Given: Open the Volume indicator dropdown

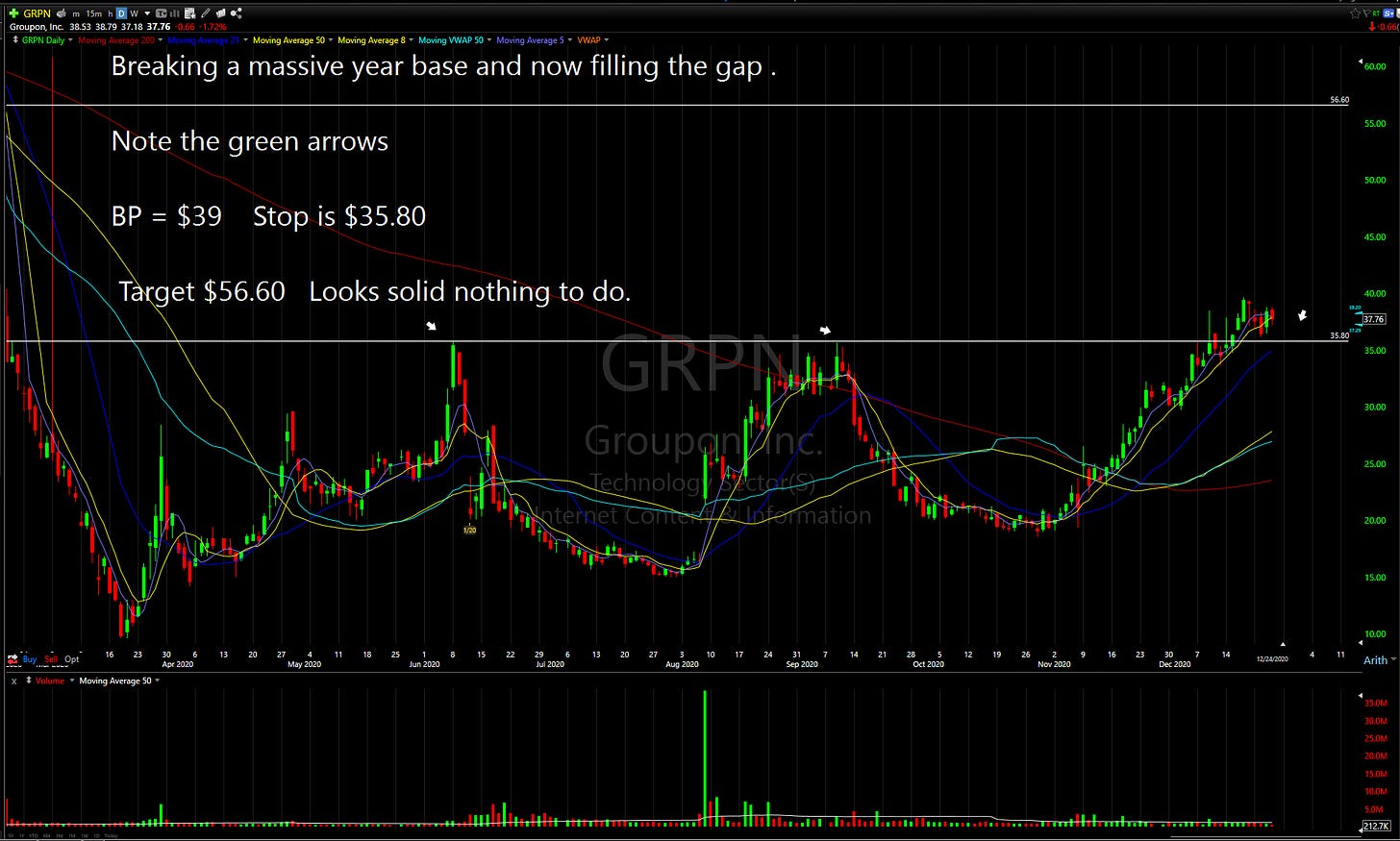Looking at the screenshot, I should (72, 680).
